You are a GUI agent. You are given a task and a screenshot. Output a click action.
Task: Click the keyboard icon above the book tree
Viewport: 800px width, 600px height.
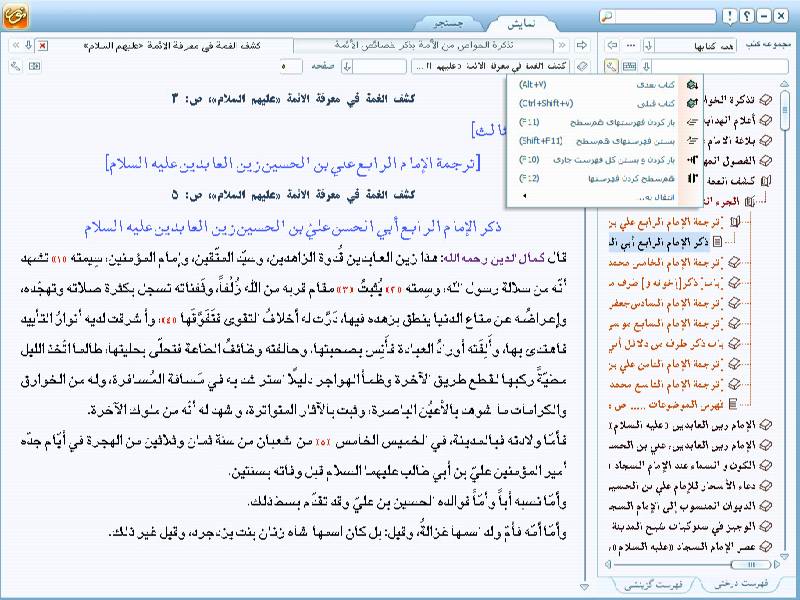[x=630, y=66]
